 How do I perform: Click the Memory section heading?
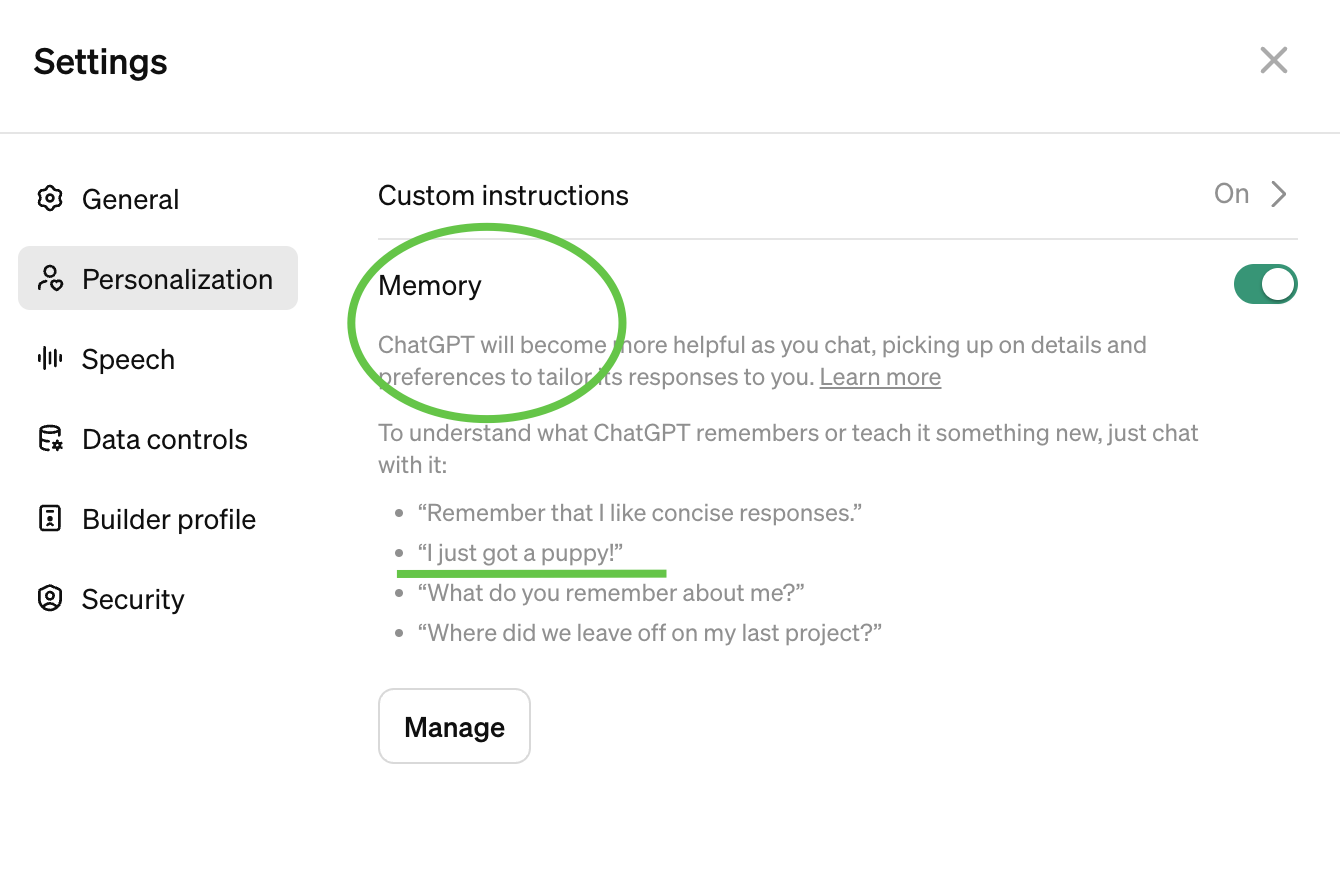tap(430, 286)
